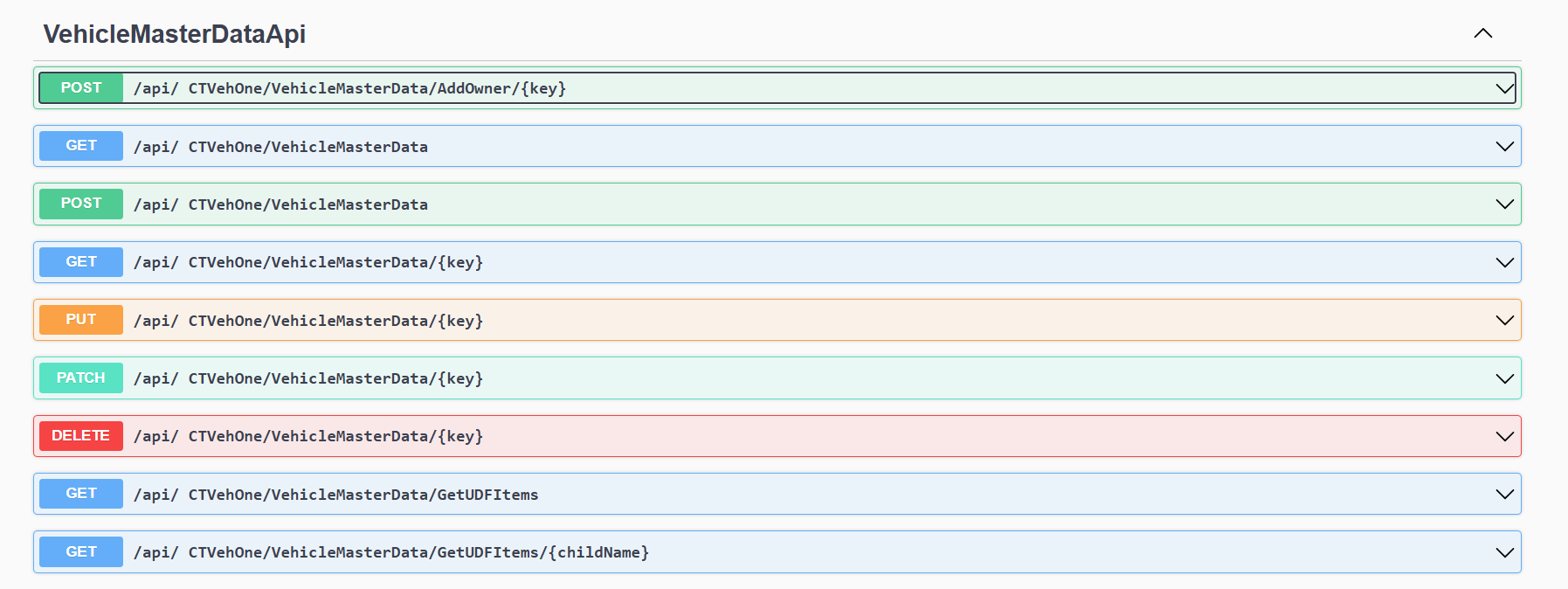Click the chevron on the GET VehicleMasterData row
The width and height of the screenshot is (1568, 589).
click(x=1503, y=147)
